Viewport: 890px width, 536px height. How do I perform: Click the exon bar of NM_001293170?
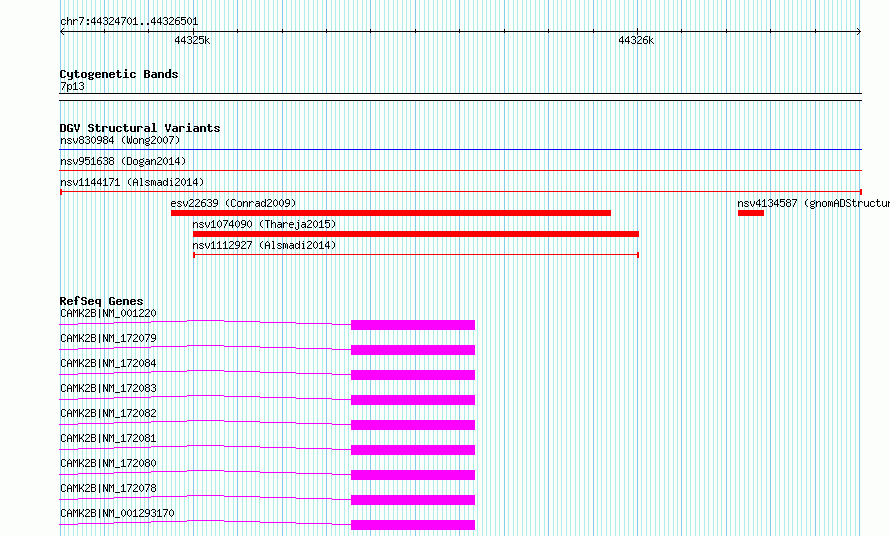pos(413,525)
